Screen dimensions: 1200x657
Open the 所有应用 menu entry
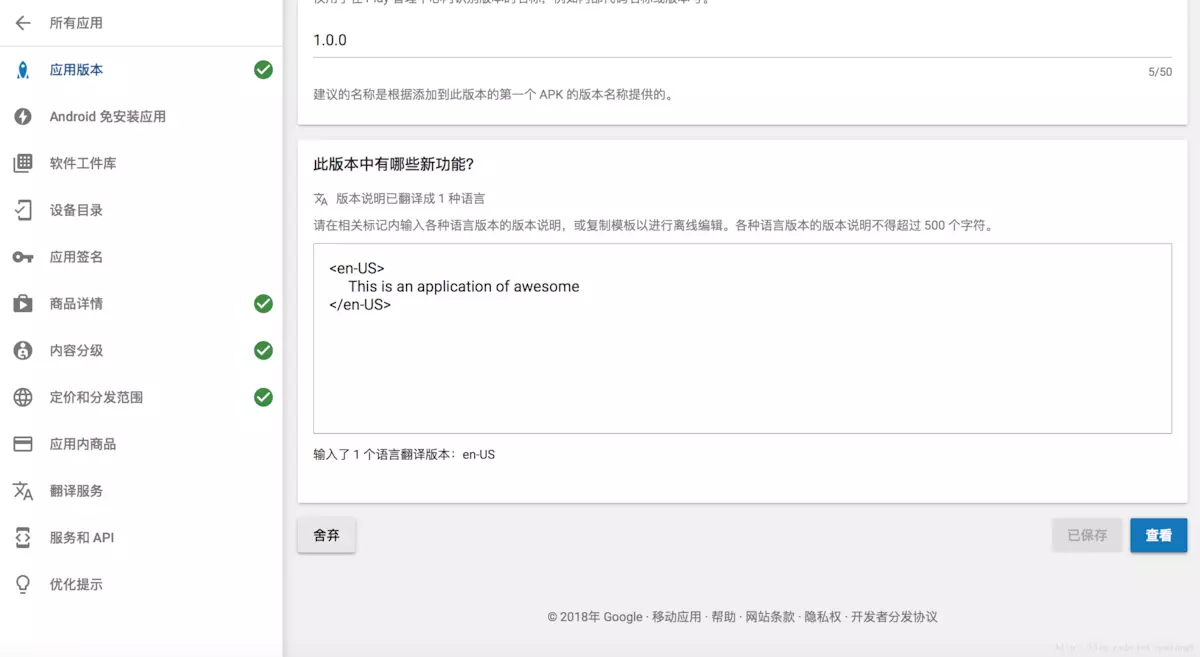76,22
